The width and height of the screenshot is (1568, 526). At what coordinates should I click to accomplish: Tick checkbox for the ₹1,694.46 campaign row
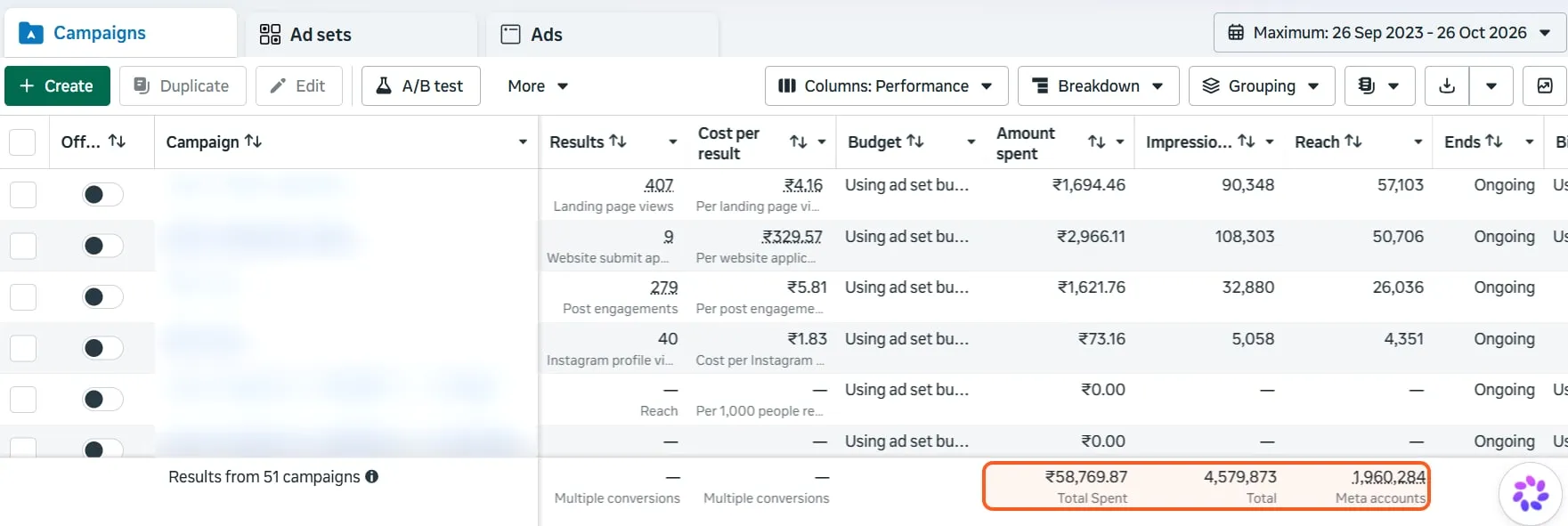(x=22, y=195)
